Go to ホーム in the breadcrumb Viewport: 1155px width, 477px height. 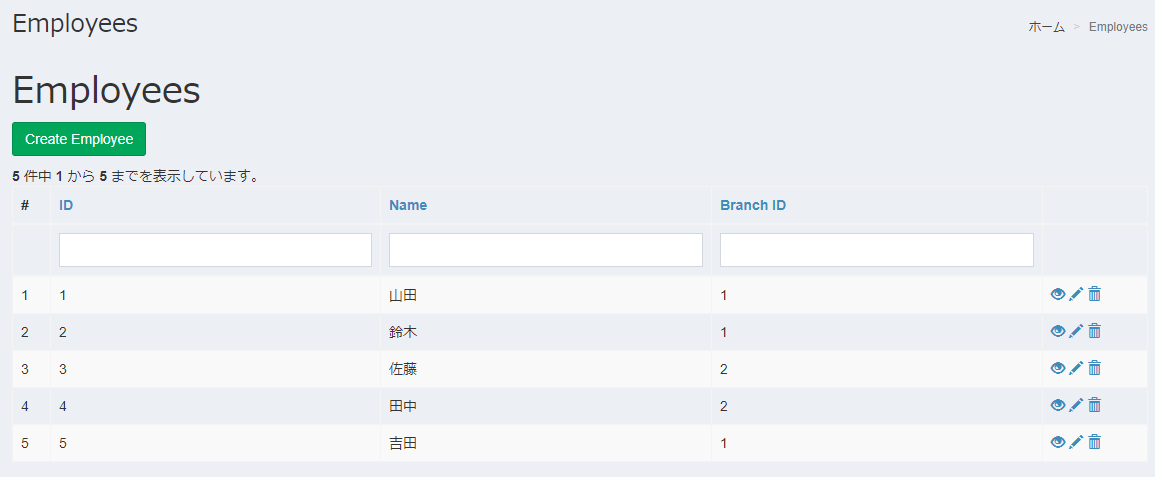pos(1047,26)
